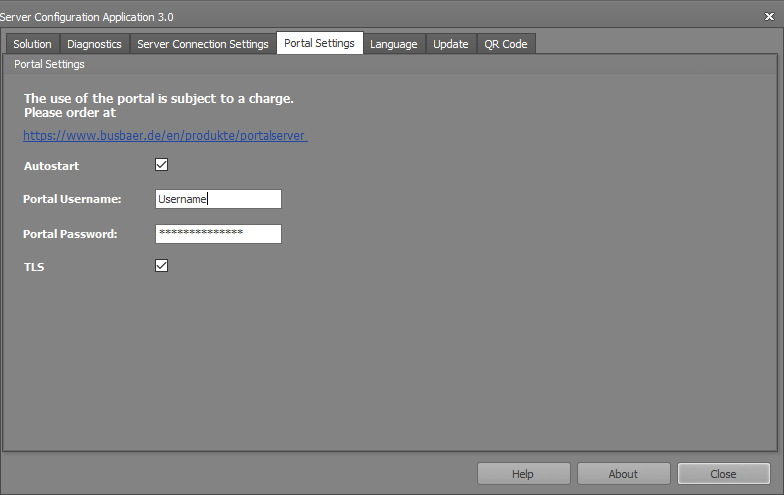Focus the Portal Password field

[218, 234]
